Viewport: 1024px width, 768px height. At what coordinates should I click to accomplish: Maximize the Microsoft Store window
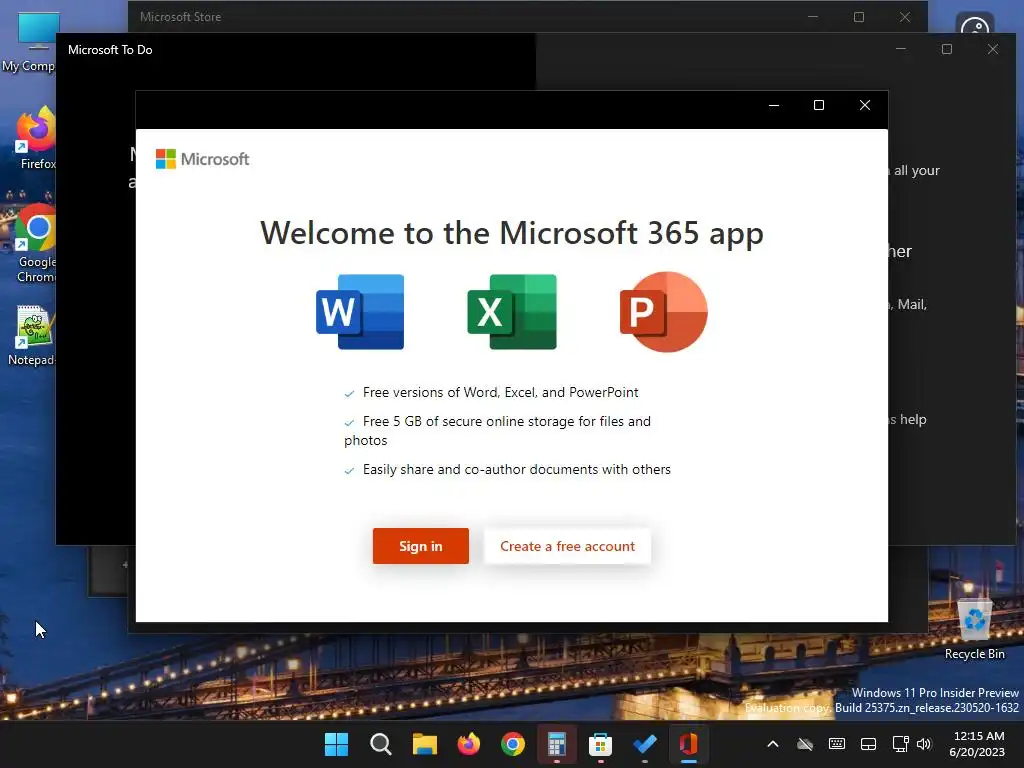click(x=859, y=17)
